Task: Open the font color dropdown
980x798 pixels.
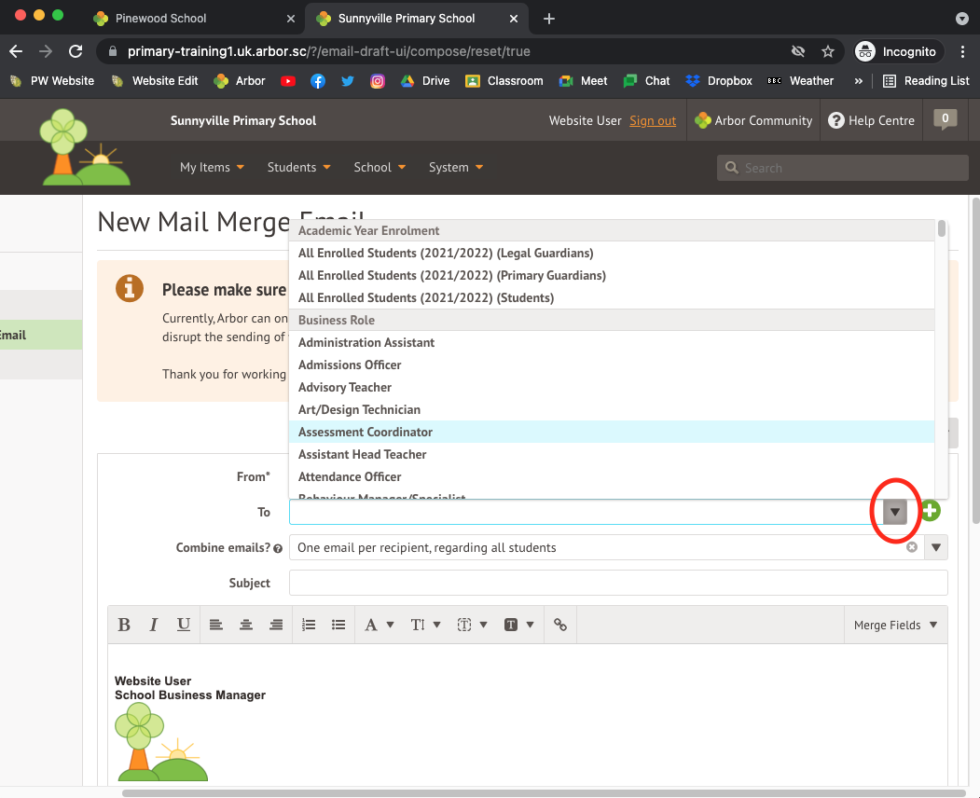Action: click(x=378, y=625)
